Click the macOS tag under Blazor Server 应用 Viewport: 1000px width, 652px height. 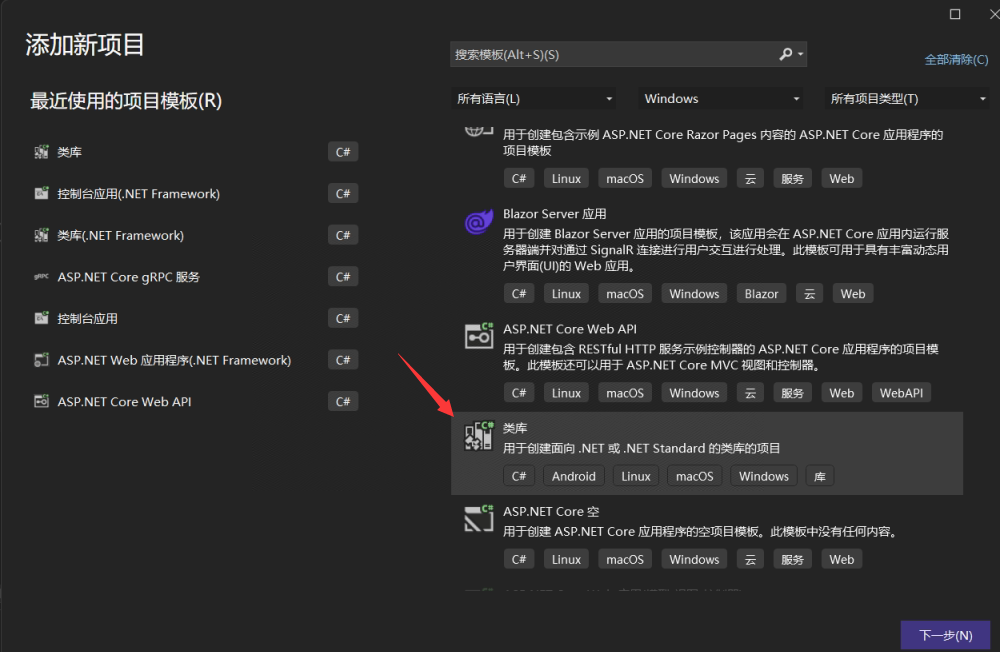[625, 293]
